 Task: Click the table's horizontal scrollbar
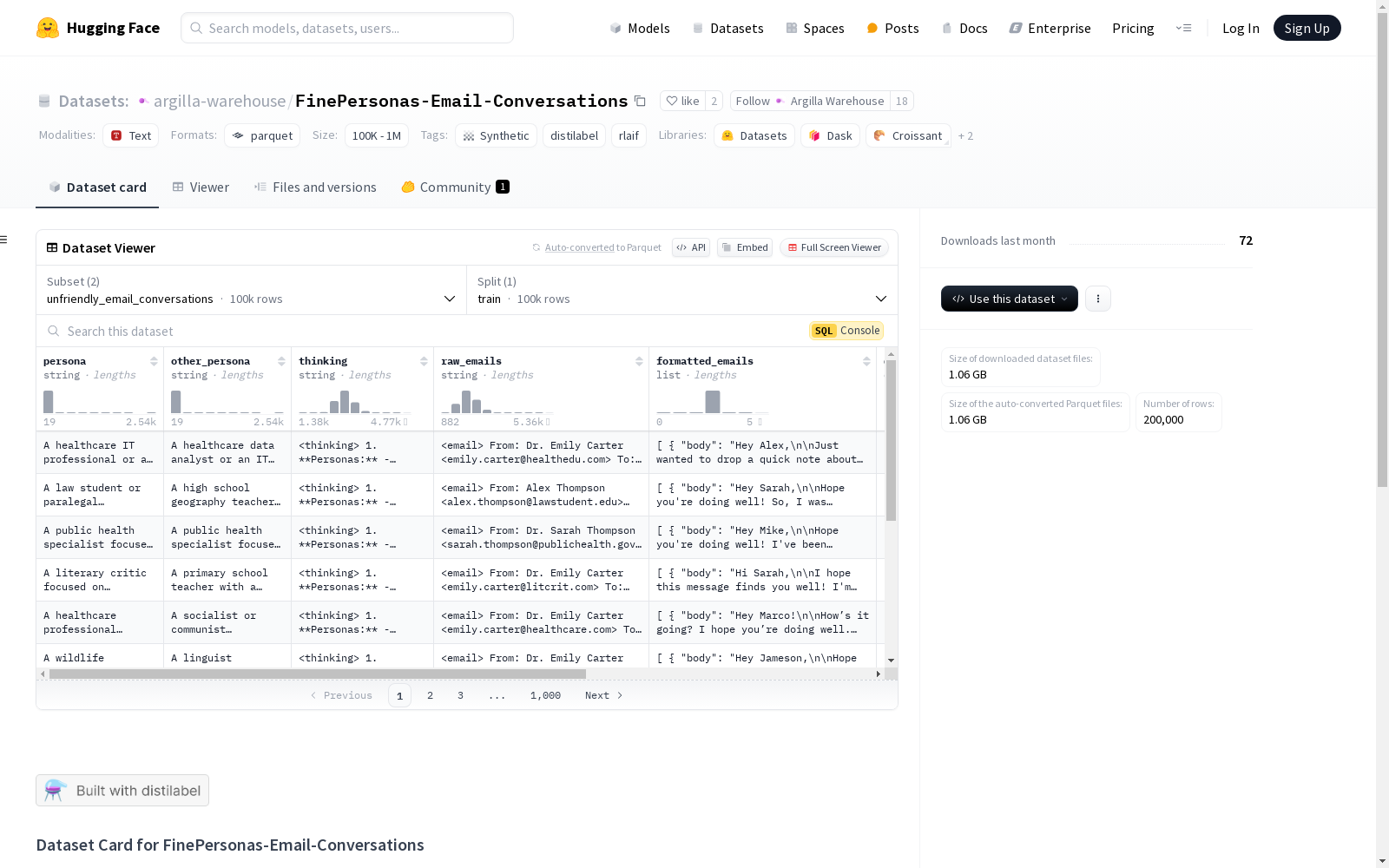point(318,674)
